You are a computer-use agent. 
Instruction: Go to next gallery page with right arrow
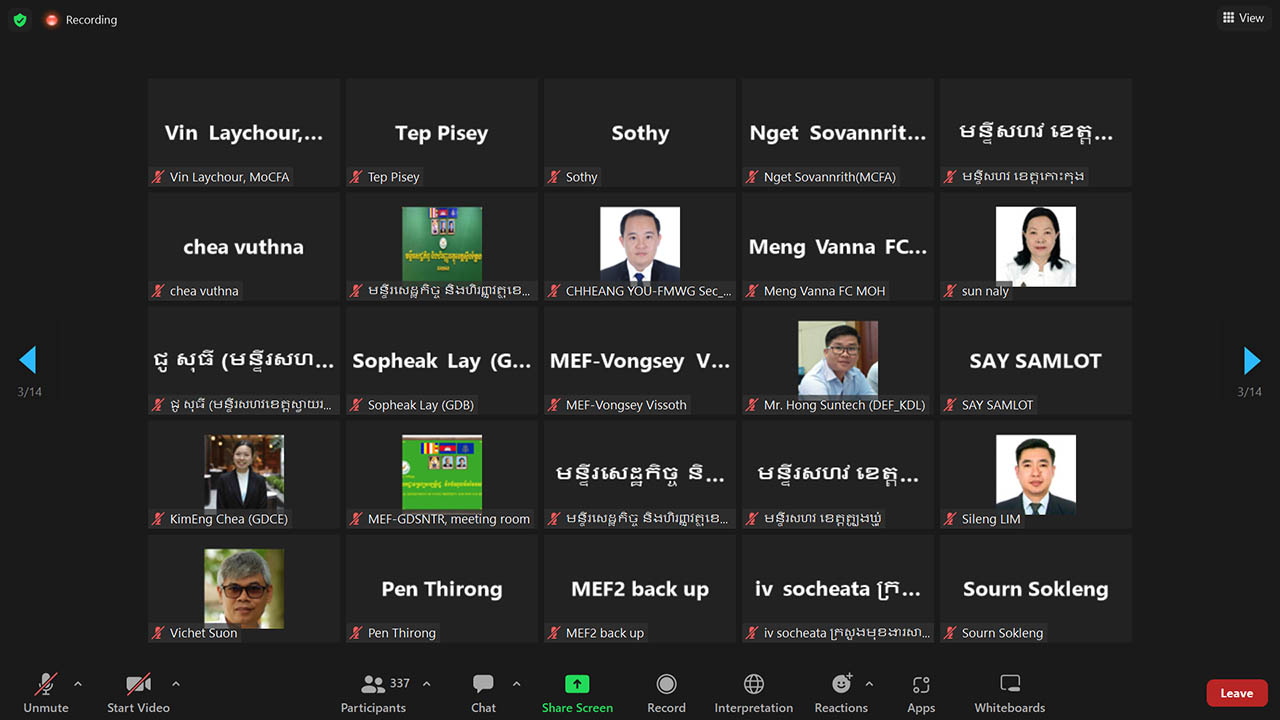point(1251,360)
